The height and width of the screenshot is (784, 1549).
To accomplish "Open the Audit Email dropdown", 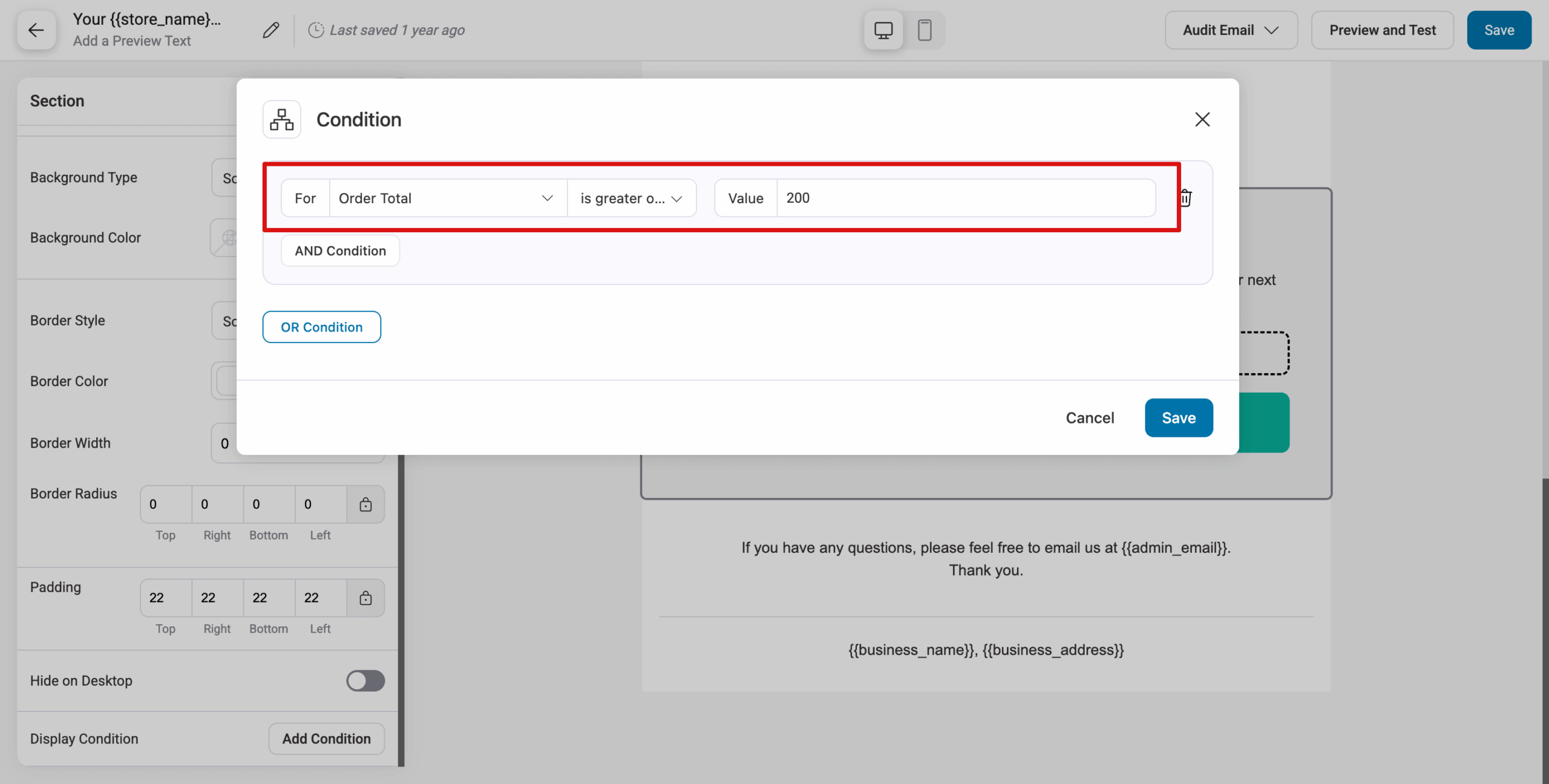I will click(1231, 30).
